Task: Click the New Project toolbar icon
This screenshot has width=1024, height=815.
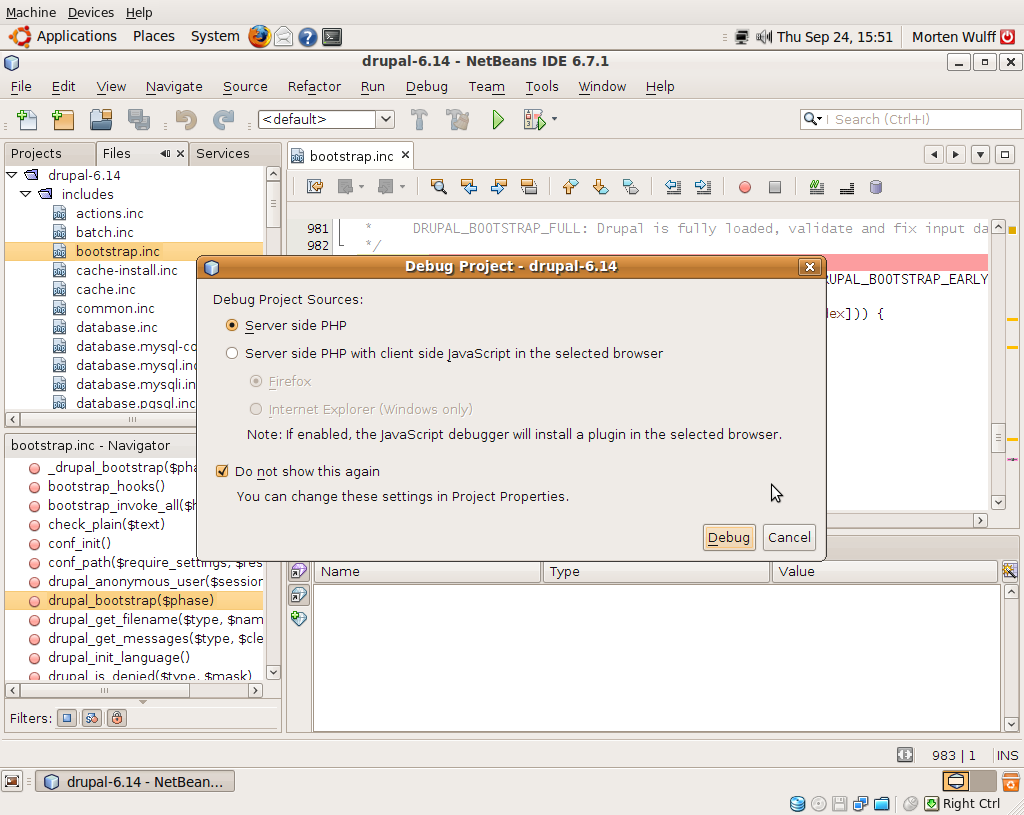Action: coord(63,120)
